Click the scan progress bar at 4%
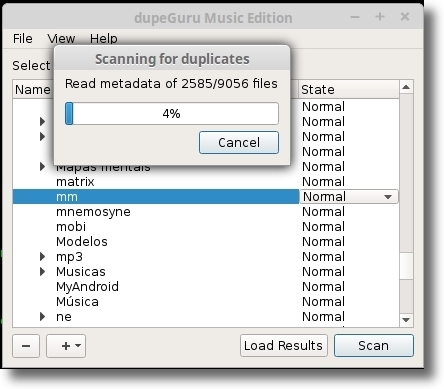Screen dimensions: 444x389 click(x=172, y=114)
